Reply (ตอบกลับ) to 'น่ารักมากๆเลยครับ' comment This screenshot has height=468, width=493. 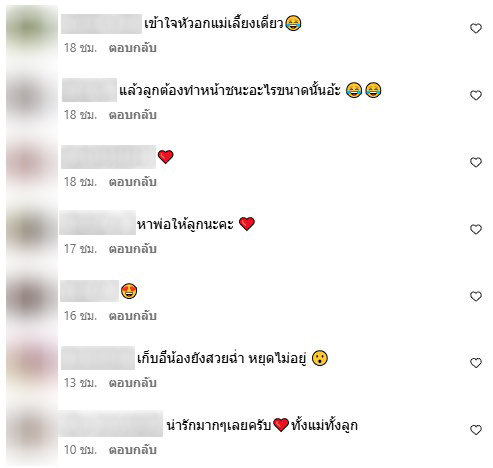coord(133,450)
